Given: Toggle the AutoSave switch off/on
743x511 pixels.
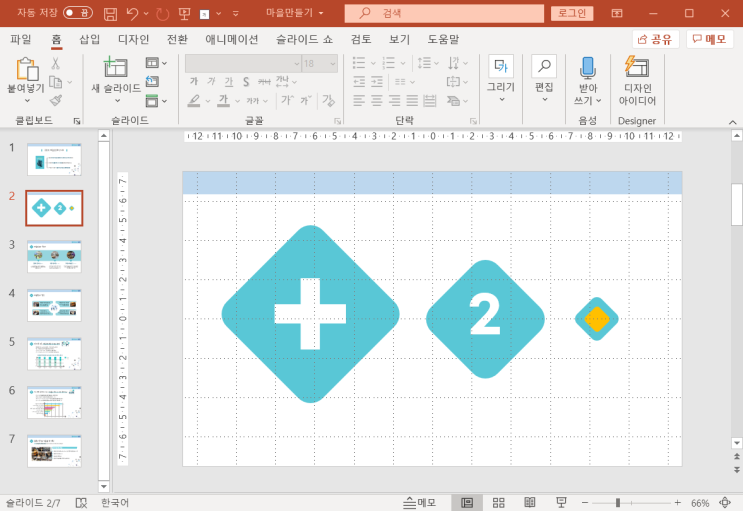Looking at the screenshot, I should [78, 13].
